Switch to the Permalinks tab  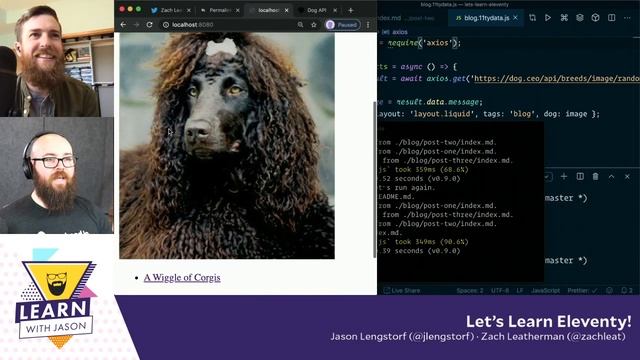tap(219, 10)
